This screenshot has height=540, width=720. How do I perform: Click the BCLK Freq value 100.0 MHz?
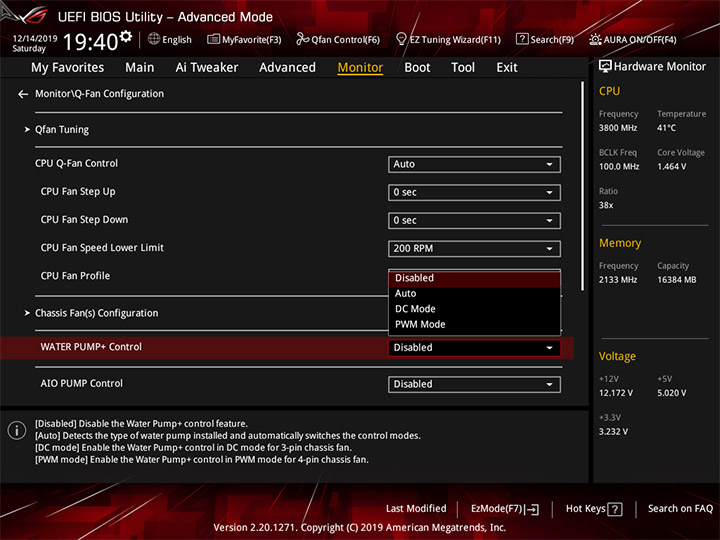(619, 166)
